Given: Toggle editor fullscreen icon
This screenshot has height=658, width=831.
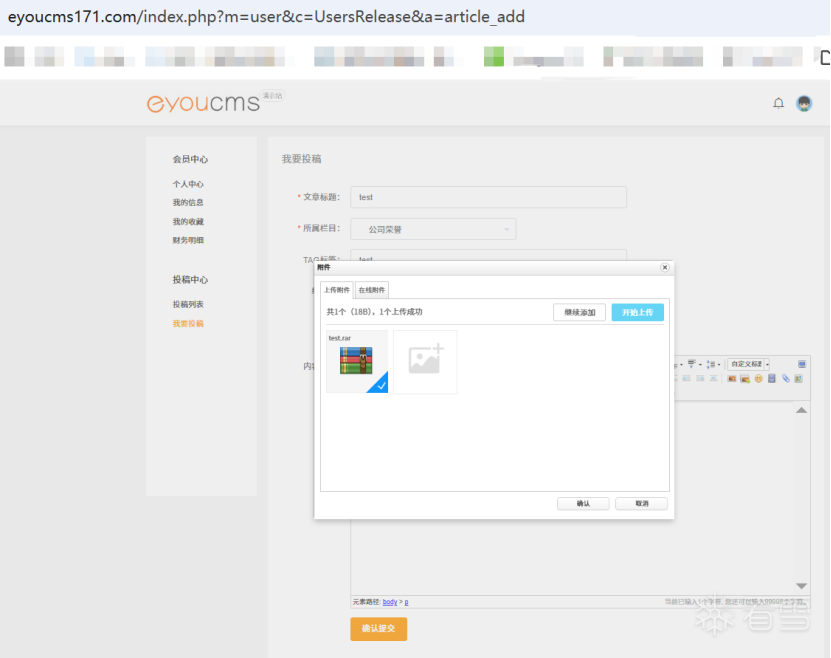Looking at the screenshot, I should [802, 364].
